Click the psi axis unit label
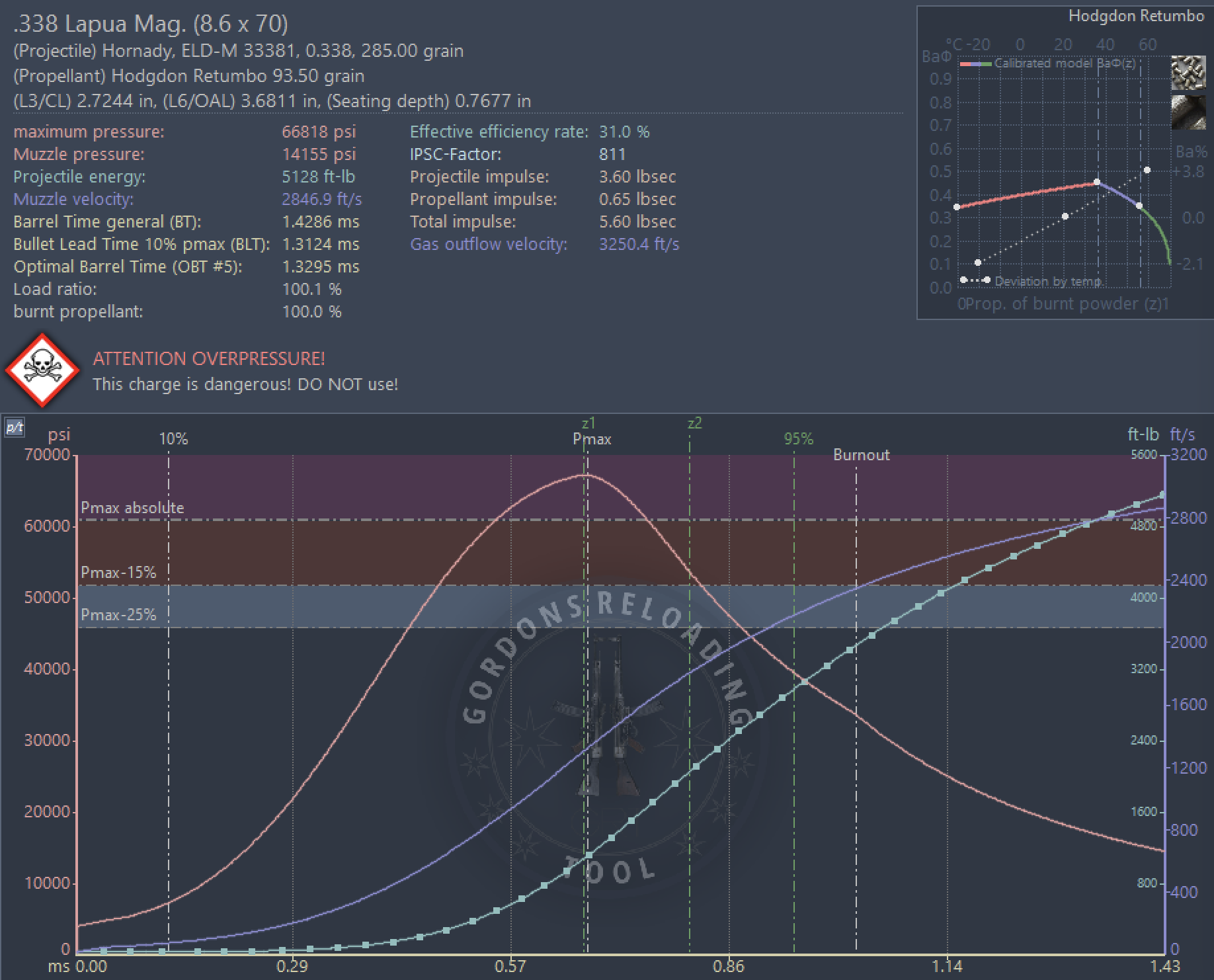This screenshot has width=1214, height=980. click(x=59, y=435)
